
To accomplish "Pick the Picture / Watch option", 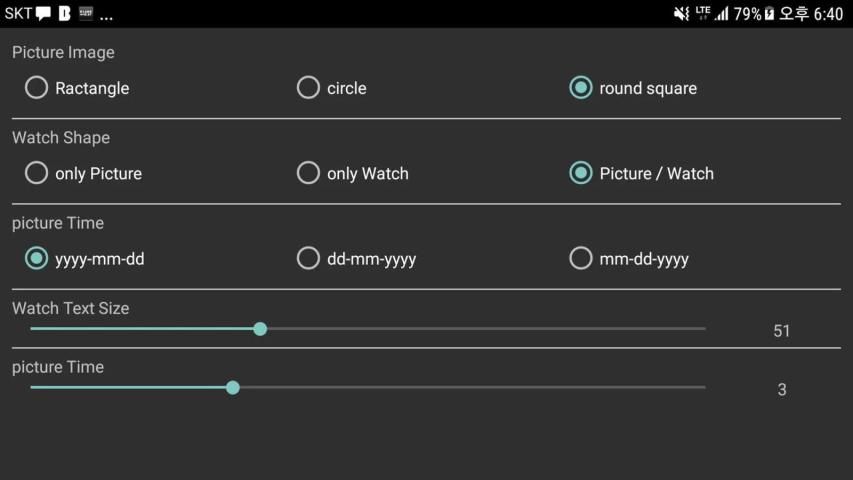I will pos(581,173).
